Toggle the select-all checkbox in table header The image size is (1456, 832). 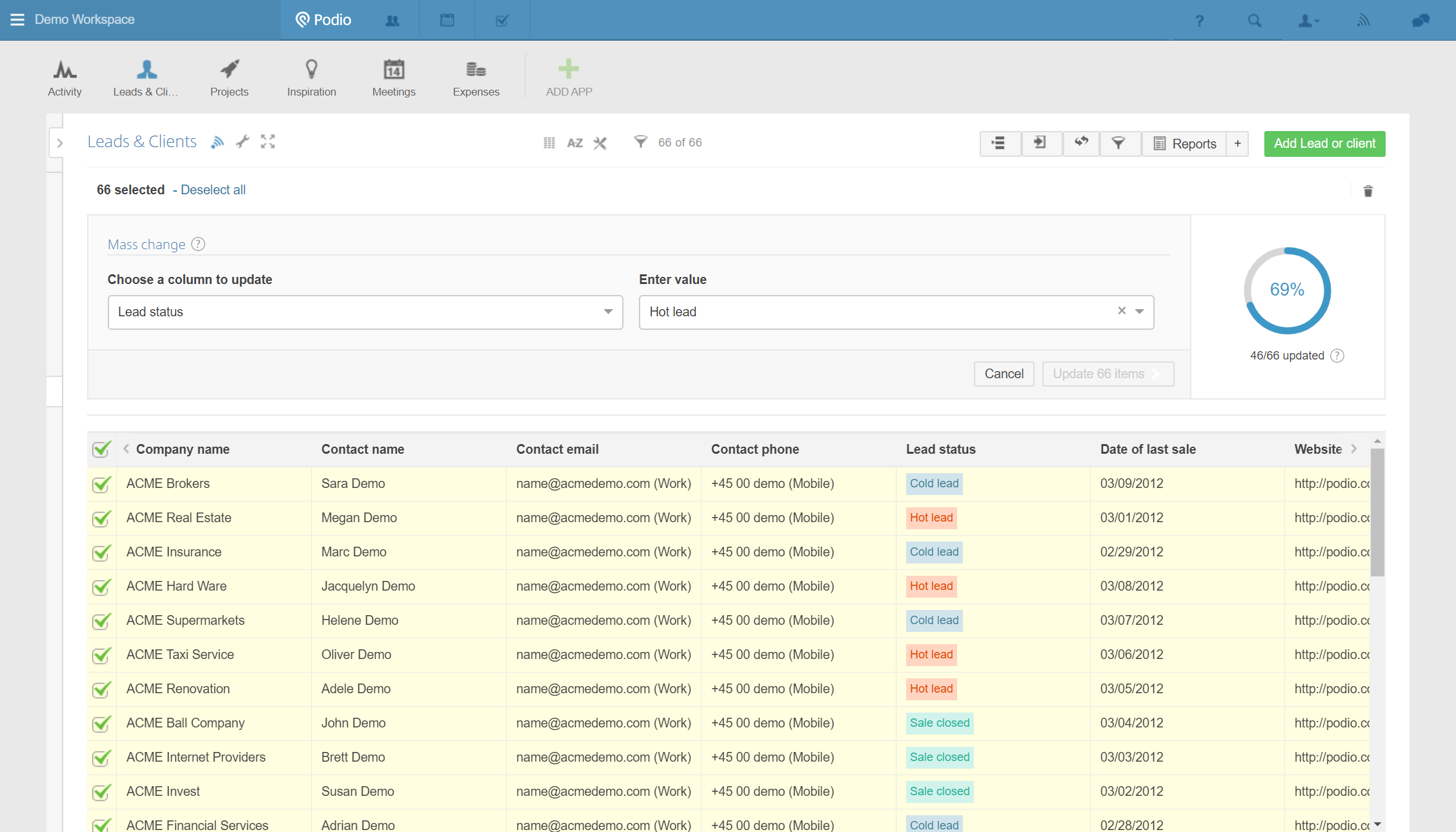click(101, 449)
